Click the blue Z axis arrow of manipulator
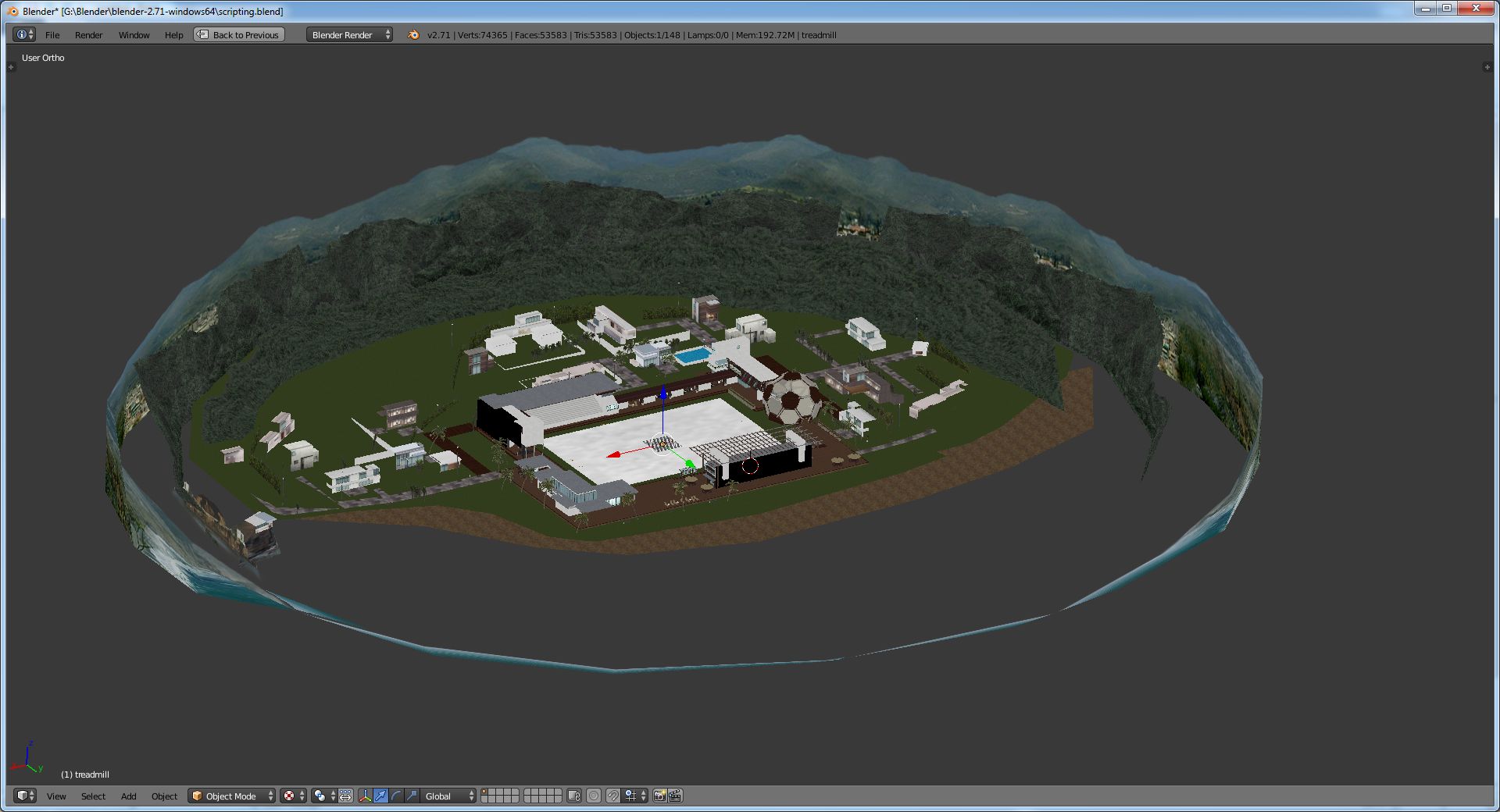The image size is (1500, 812). tap(663, 393)
